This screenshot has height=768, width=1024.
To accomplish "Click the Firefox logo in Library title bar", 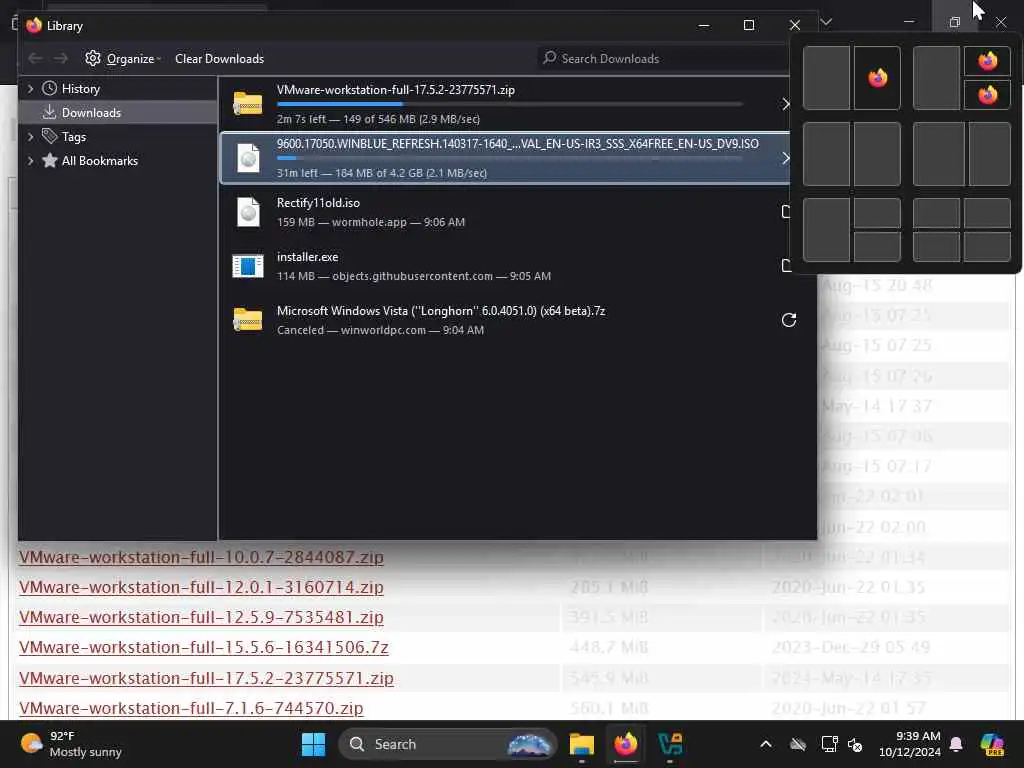I will pos(34,25).
